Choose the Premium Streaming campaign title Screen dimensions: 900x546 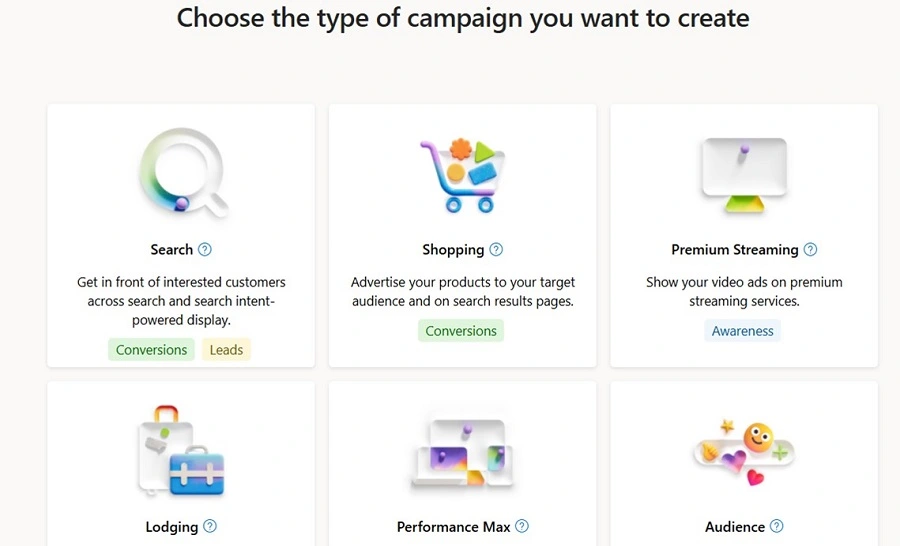point(734,250)
